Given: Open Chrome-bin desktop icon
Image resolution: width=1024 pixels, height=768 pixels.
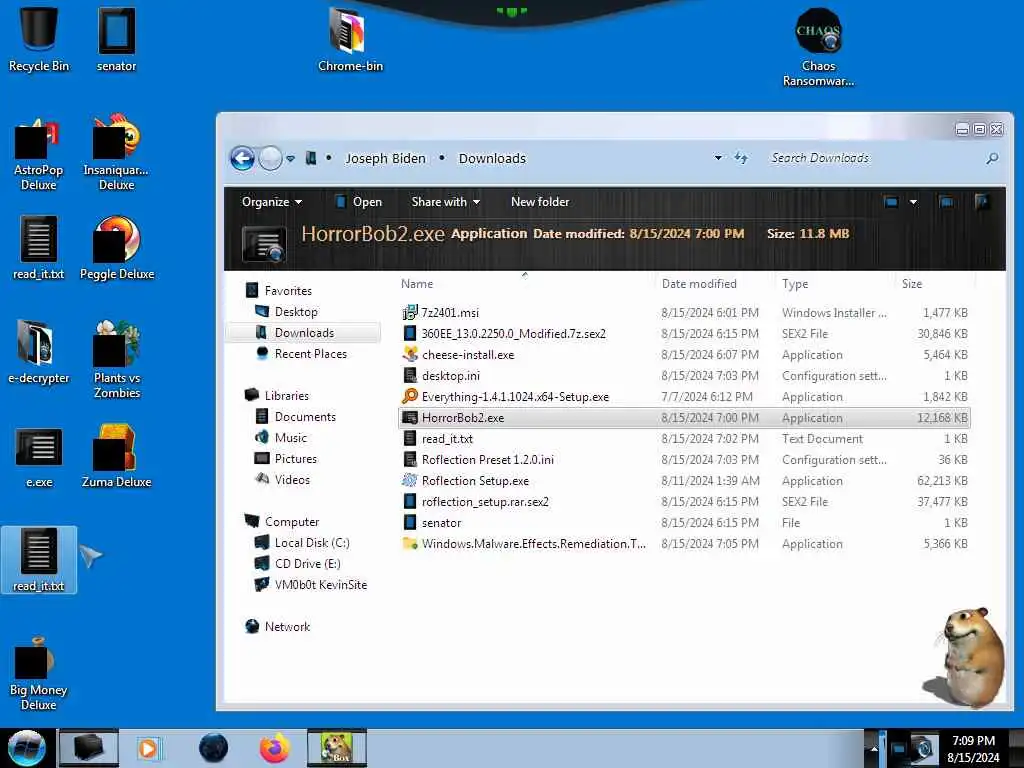Looking at the screenshot, I should (350, 39).
